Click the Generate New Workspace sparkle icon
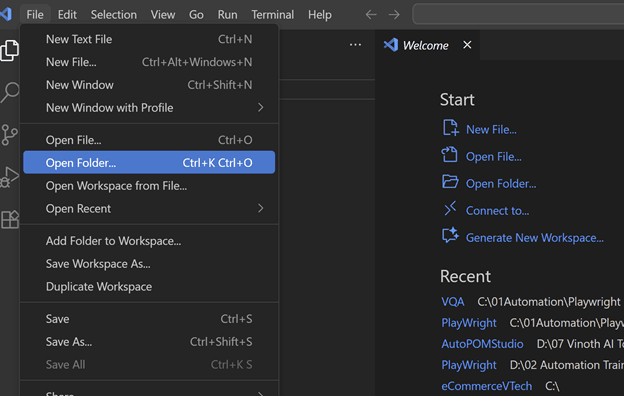624x396 pixels. pyautogui.click(x=450, y=235)
